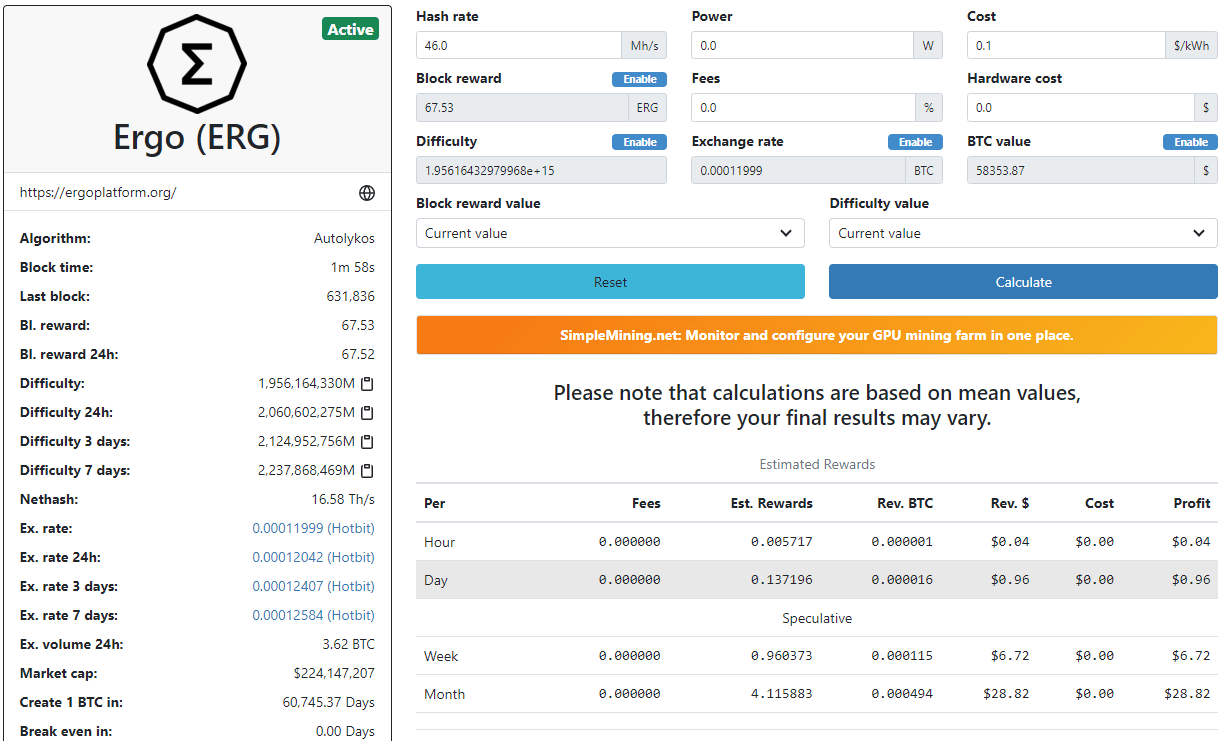The image size is (1231, 741).
Task: Focus the Hash rate input field
Action: [518, 45]
